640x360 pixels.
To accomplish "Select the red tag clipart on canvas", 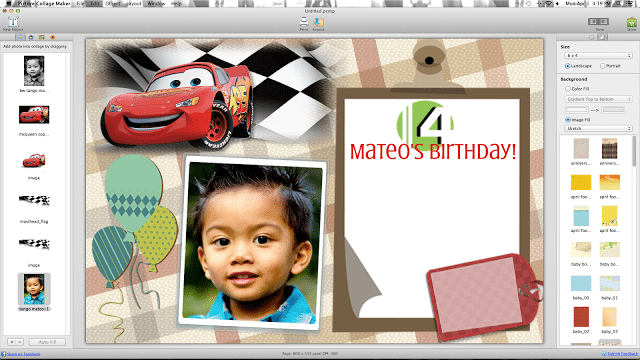I will click(484, 297).
